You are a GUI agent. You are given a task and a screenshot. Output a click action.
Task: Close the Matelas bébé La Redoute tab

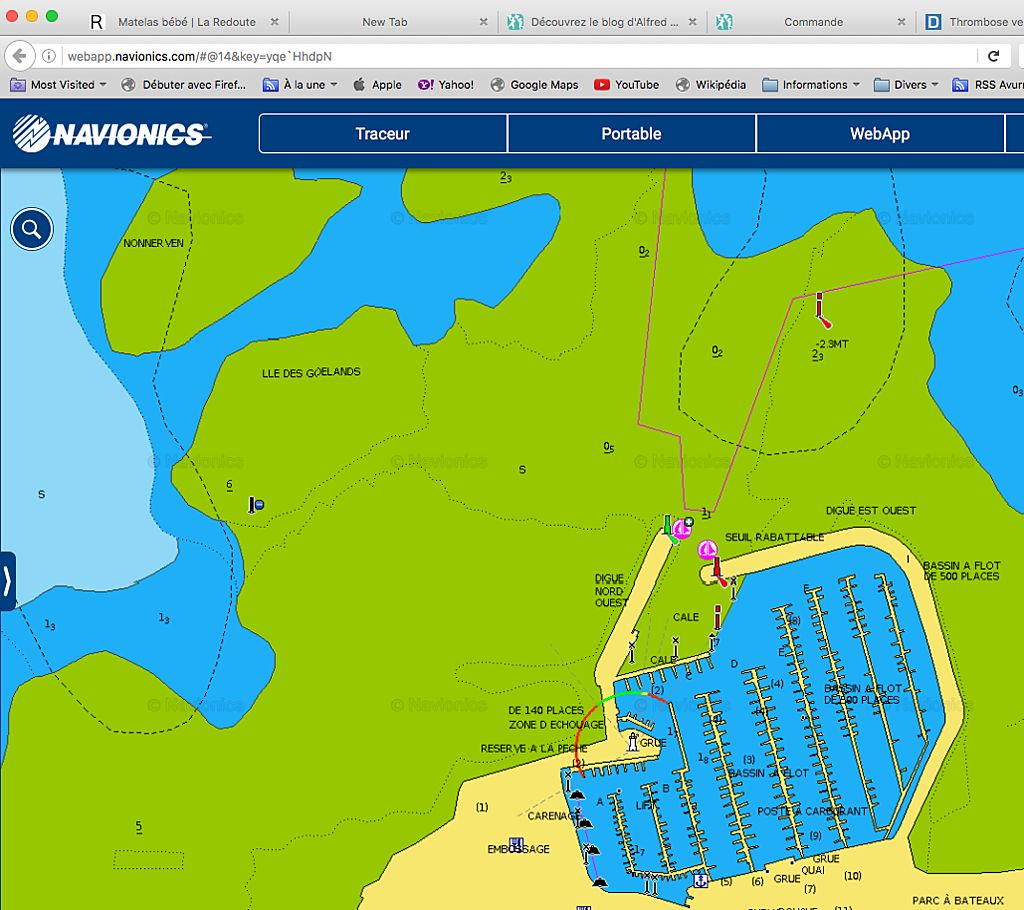point(274,22)
